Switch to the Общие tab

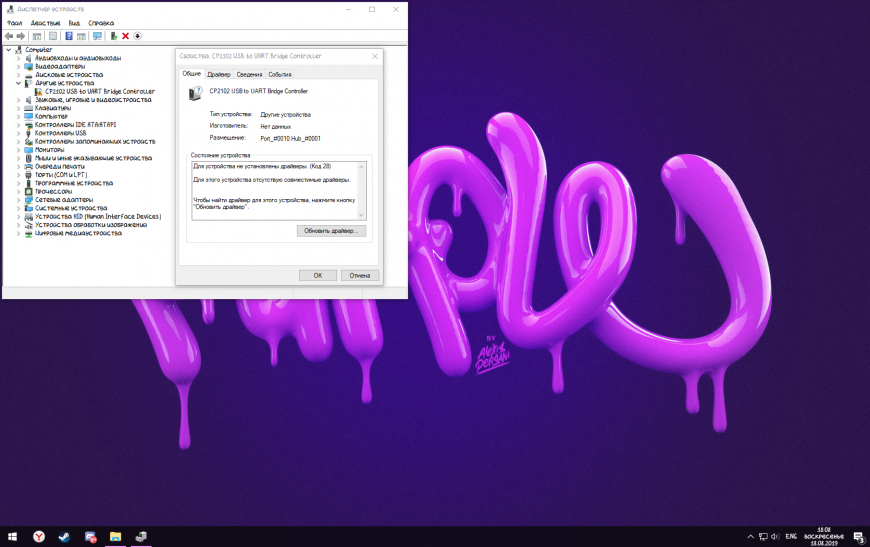click(192, 74)
